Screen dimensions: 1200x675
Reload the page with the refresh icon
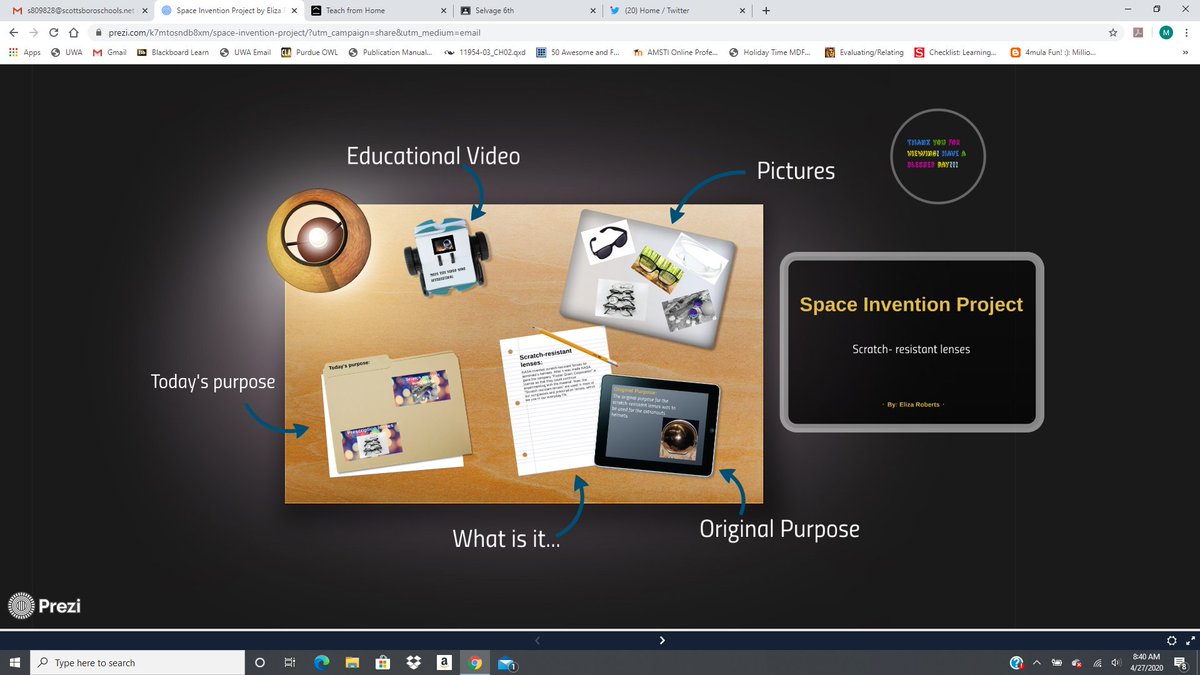56,32
